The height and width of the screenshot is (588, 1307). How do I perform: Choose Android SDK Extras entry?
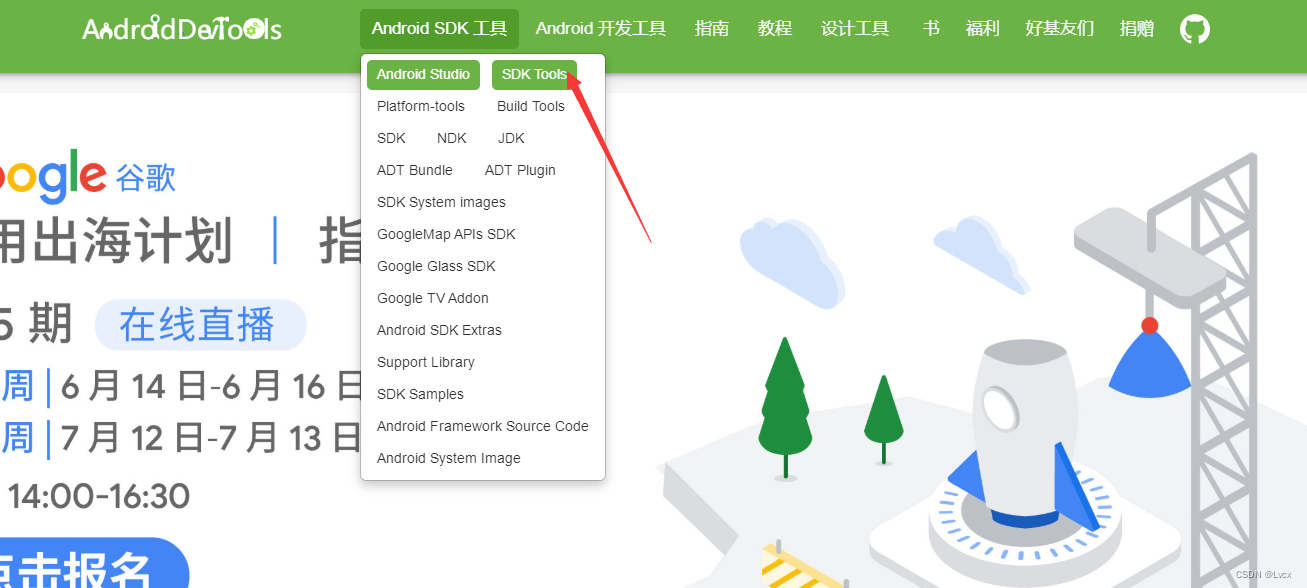click(439, 330)
